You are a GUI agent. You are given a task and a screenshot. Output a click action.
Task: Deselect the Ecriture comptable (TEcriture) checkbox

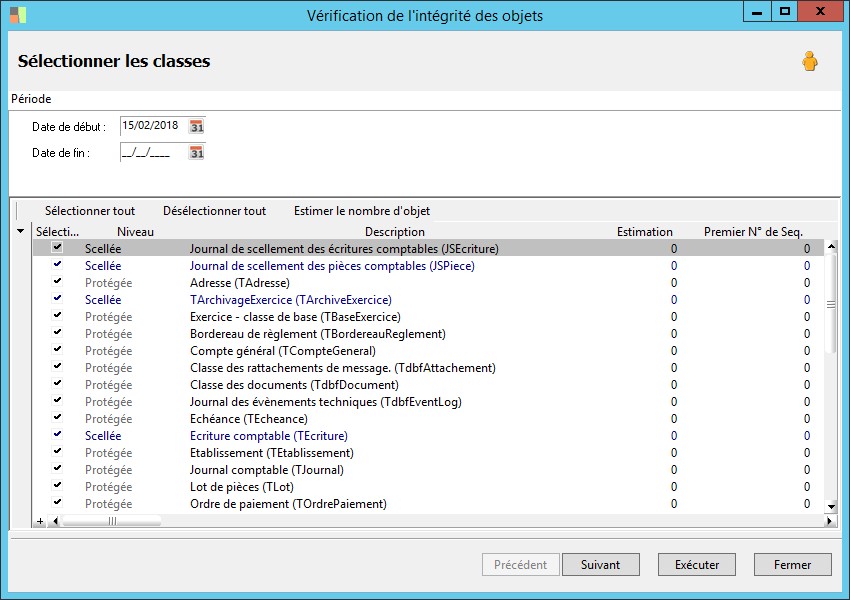[x=57, y=435]
